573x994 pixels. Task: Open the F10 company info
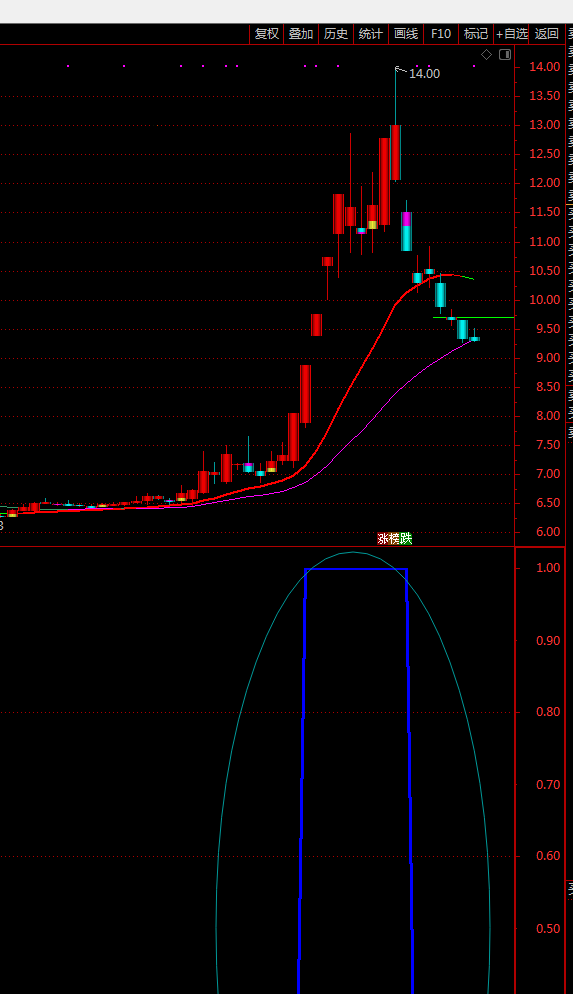441,34
